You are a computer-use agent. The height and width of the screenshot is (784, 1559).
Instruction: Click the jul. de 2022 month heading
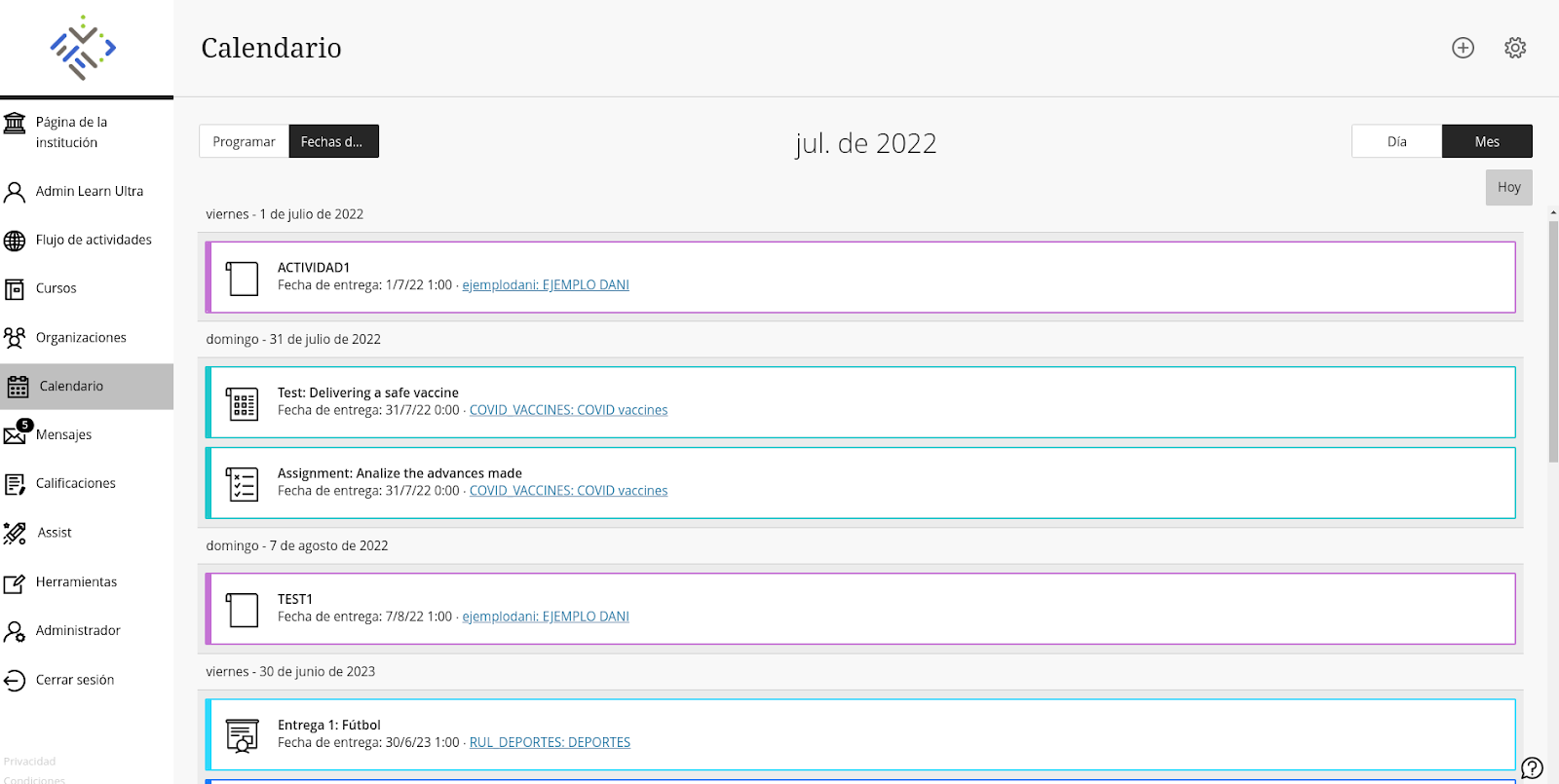point(865,144)
